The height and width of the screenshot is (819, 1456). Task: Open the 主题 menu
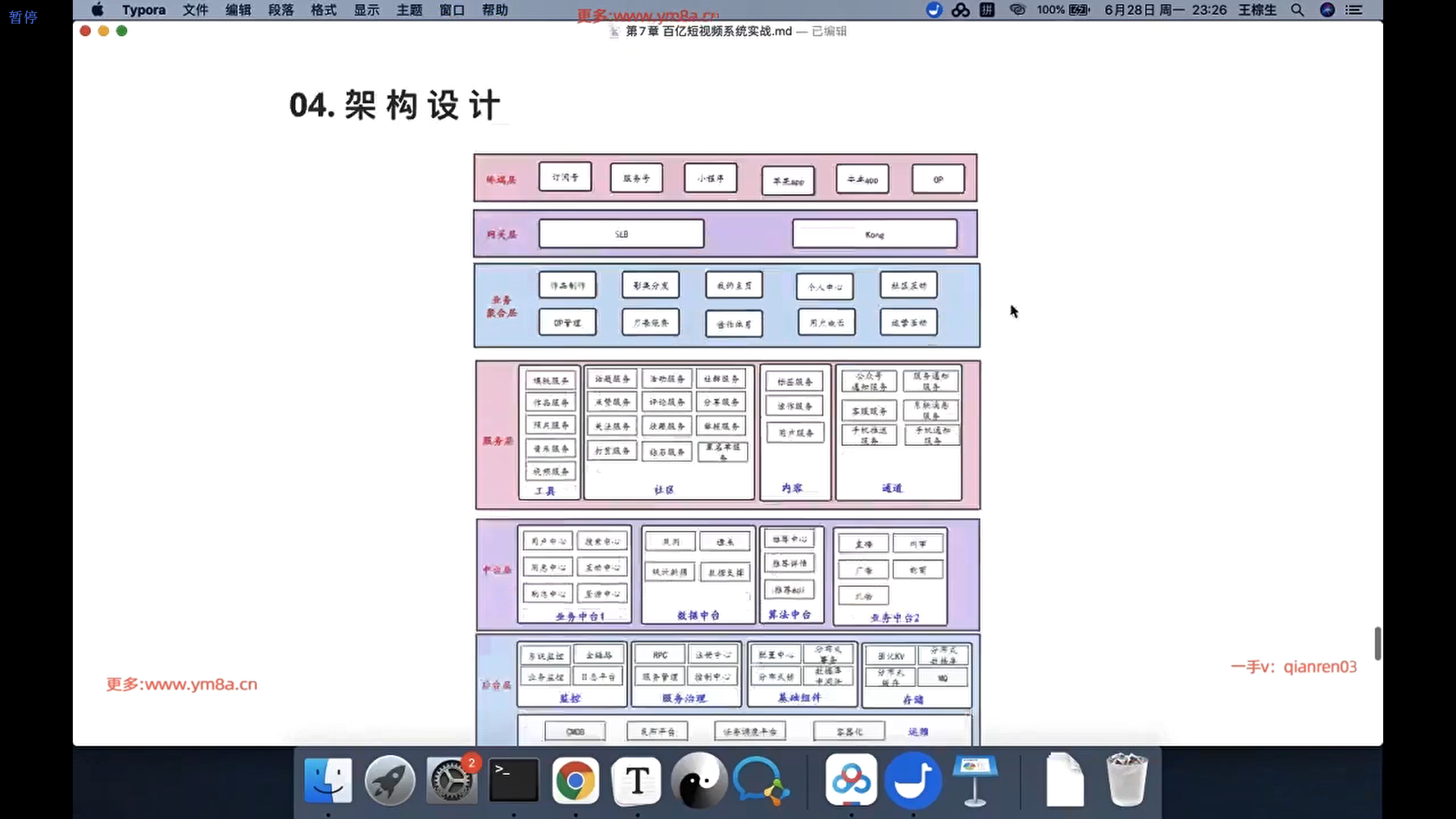tap(409, 10)
